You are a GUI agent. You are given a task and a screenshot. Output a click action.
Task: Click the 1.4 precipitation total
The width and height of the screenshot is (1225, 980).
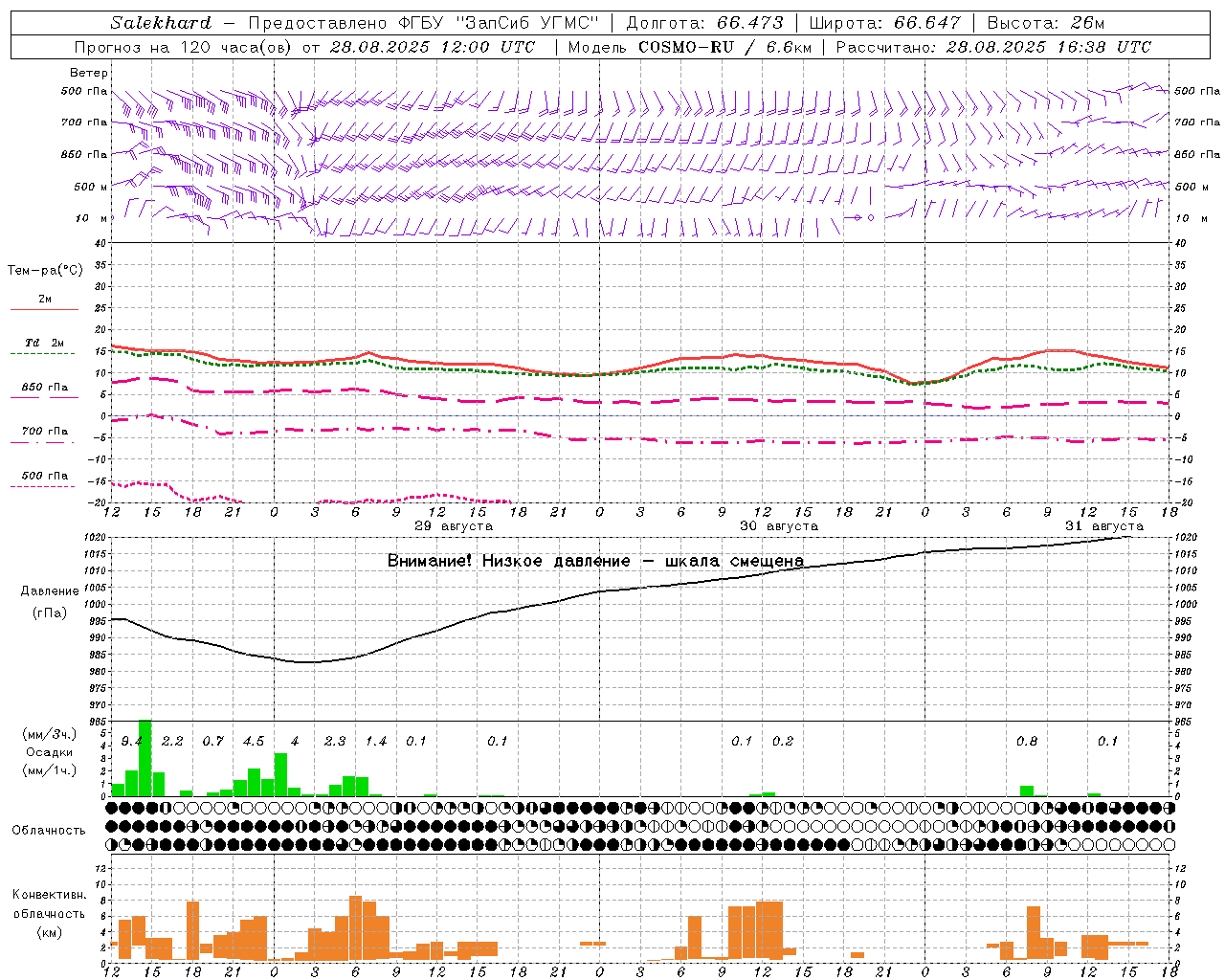point(376,742)
